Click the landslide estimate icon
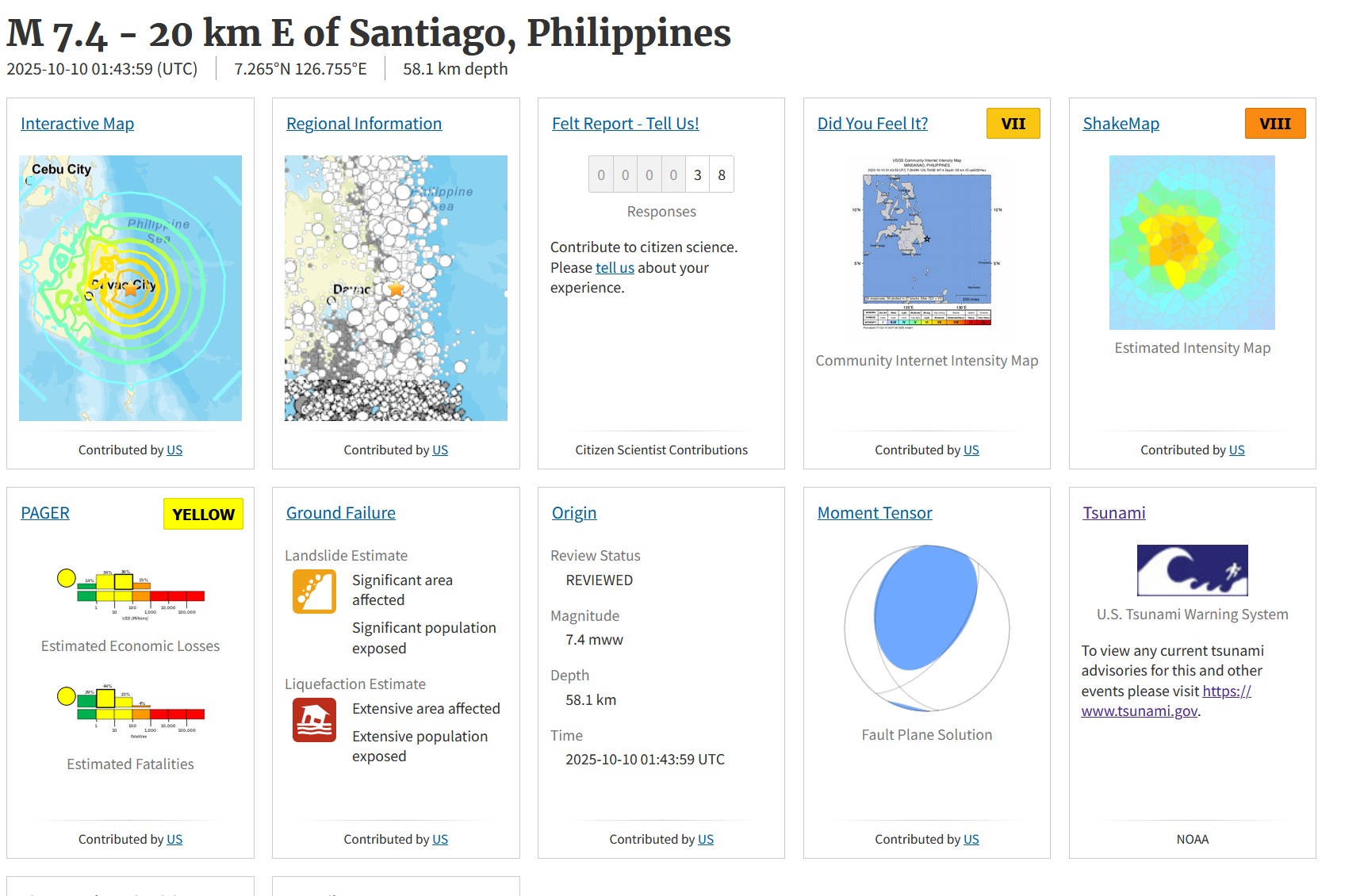Screen dimensions: 1364x896 coord(314,592)
